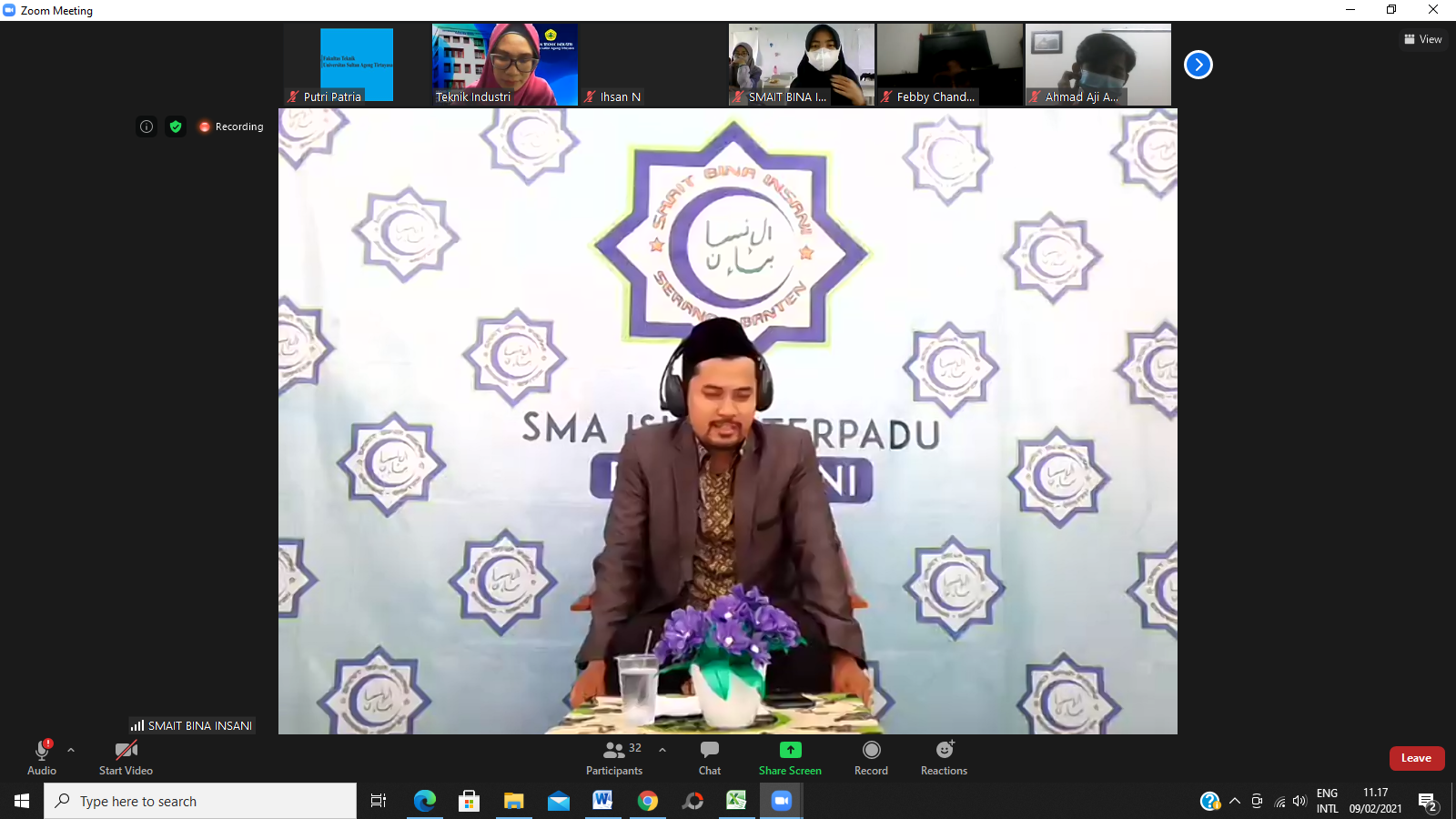This screenshot has height=819, width=1456.
Task: Open File Explorer from taskbar
Action: [x=513, y=801]
